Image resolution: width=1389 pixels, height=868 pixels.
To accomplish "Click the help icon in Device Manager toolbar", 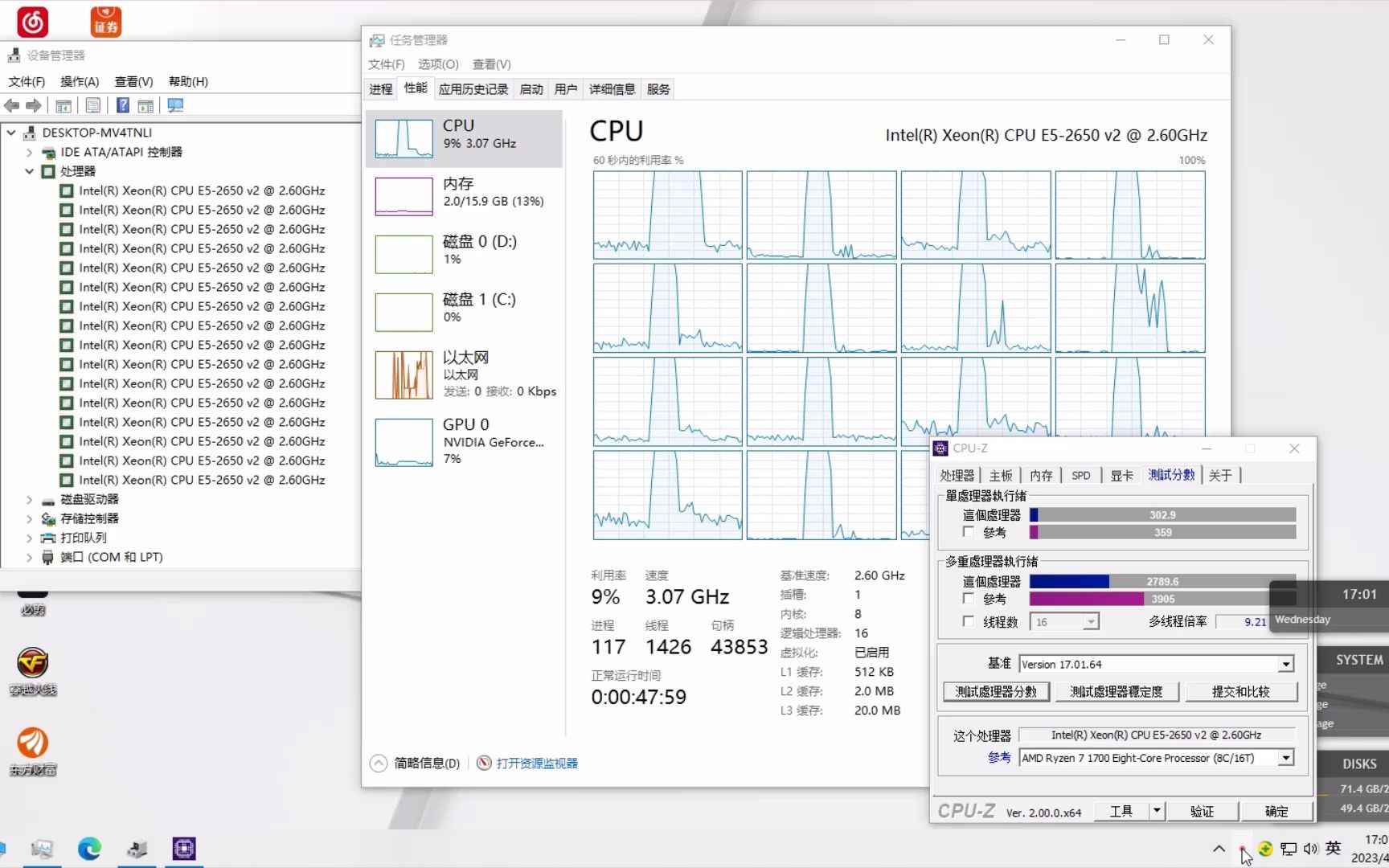I will tap(123, 105).
